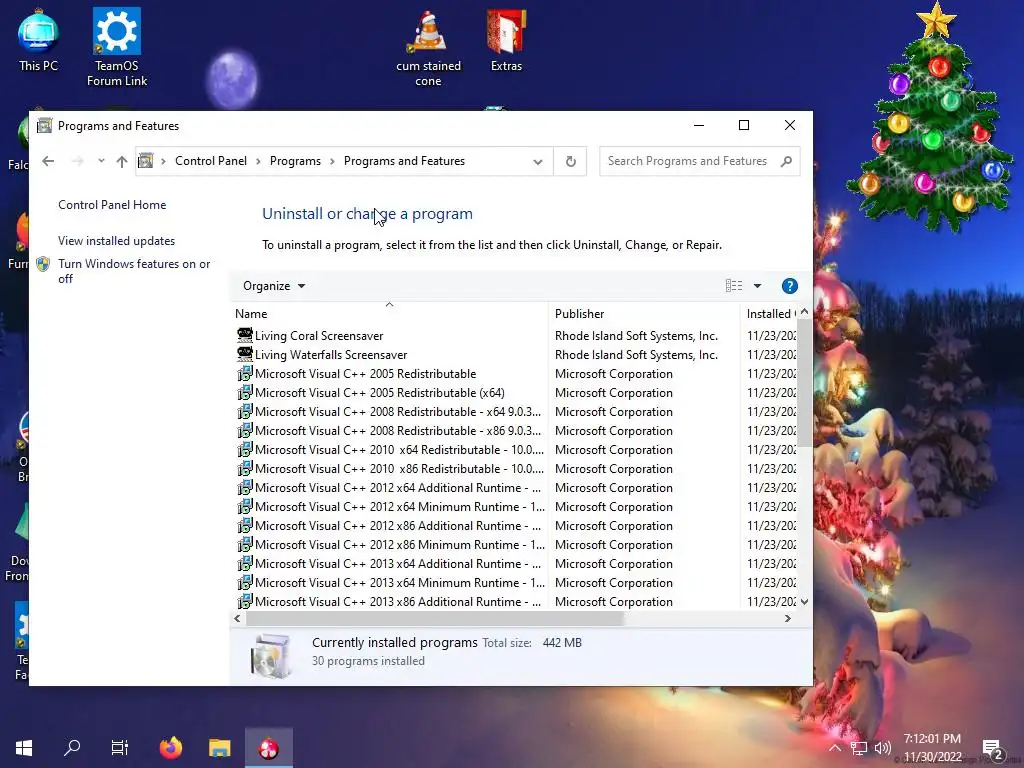Click the horizontal scrollbar thumb
The width and height of the screenshot is (1024, 768).
point(434,618)
